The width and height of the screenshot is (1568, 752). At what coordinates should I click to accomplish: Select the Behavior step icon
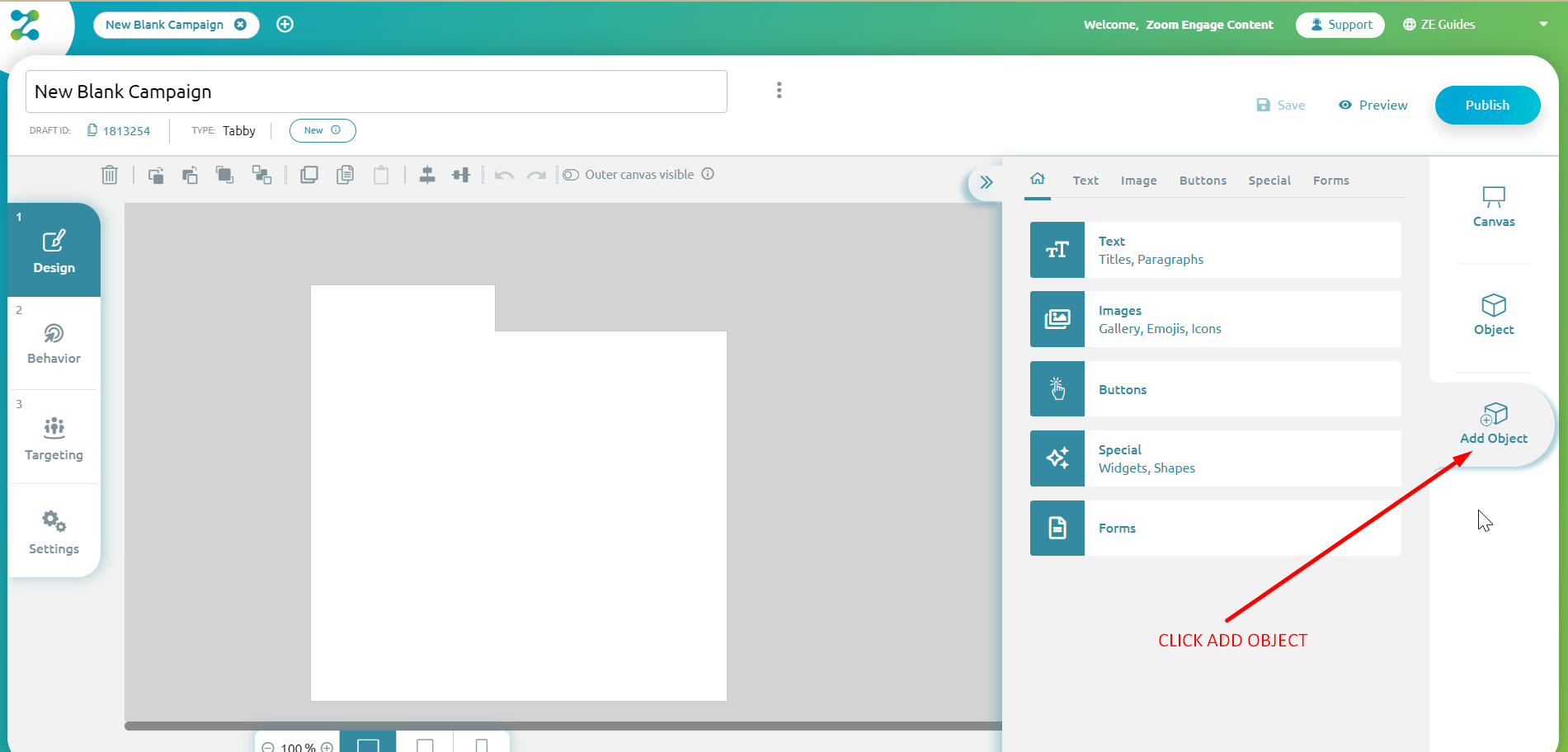point(53,341)
